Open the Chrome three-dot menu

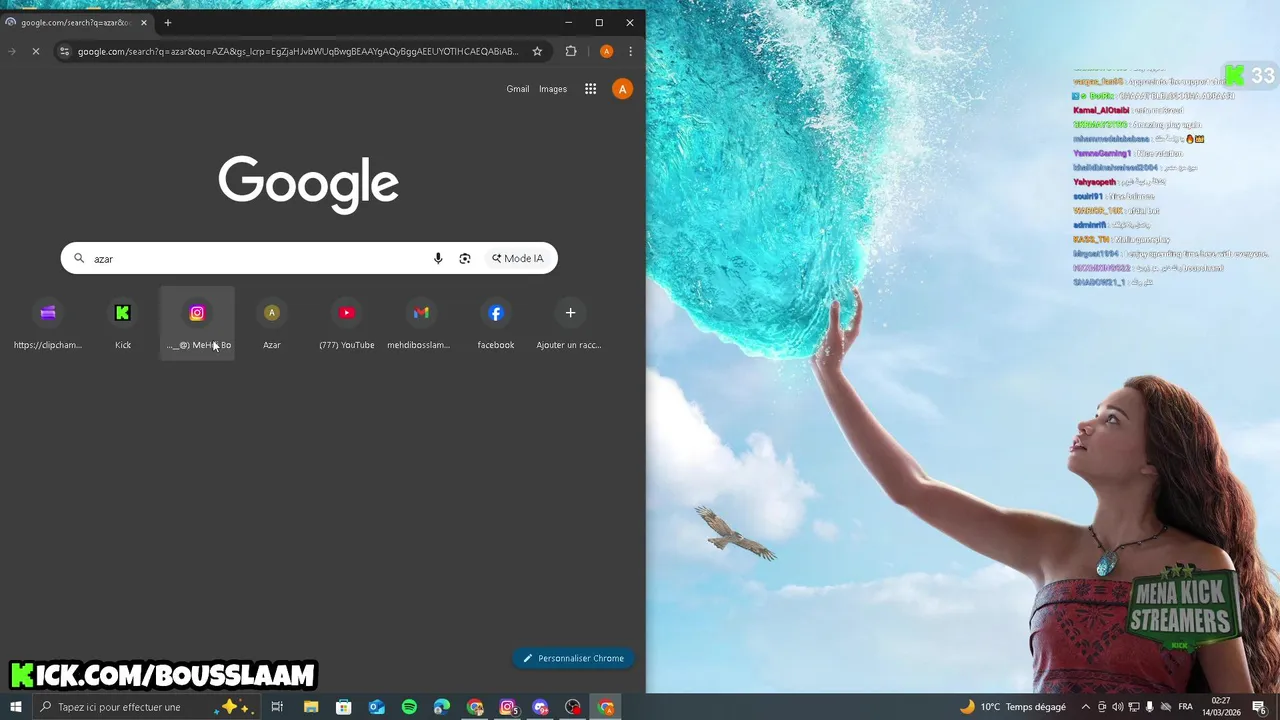630,51
